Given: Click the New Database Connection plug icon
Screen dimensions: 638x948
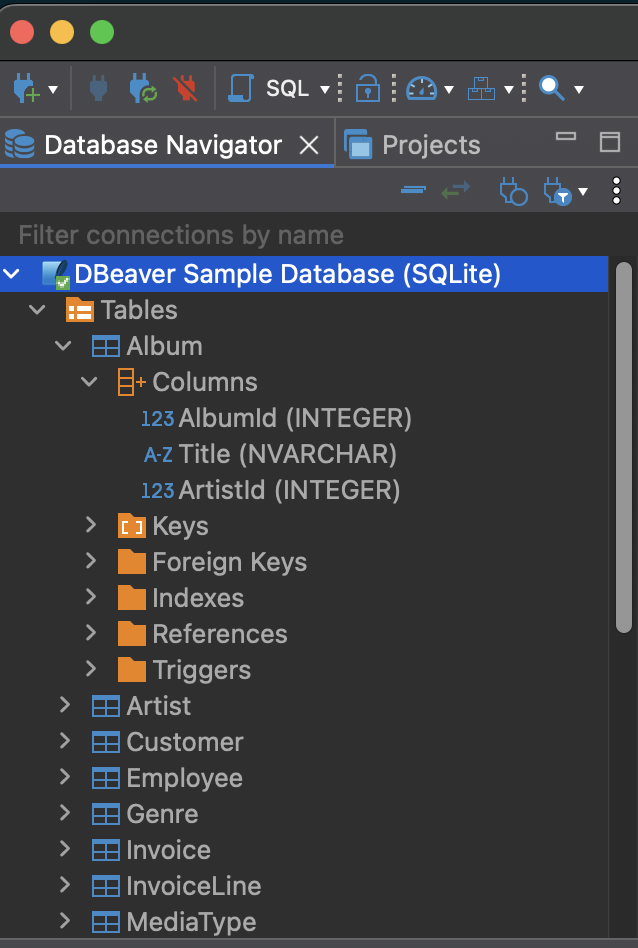Looking at the screenshot, I should pyautogui.click(x=24, y=89).
